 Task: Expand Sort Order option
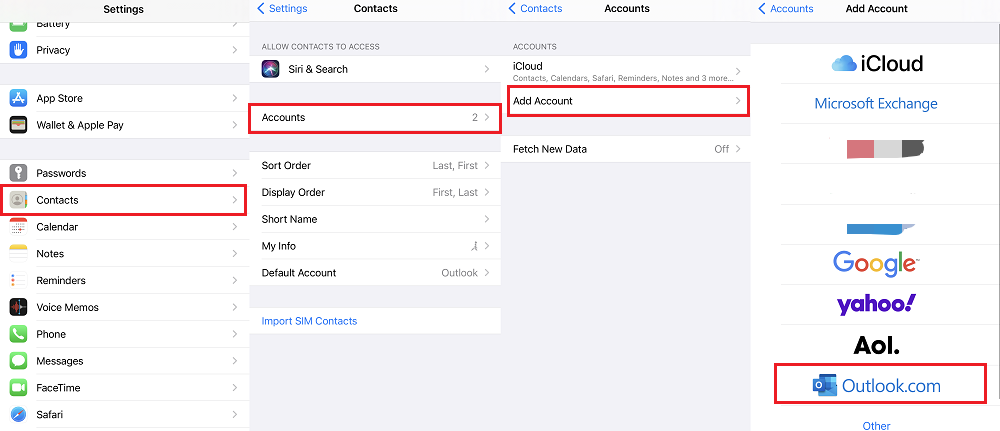pyautogui.click(x=374, y=165)
